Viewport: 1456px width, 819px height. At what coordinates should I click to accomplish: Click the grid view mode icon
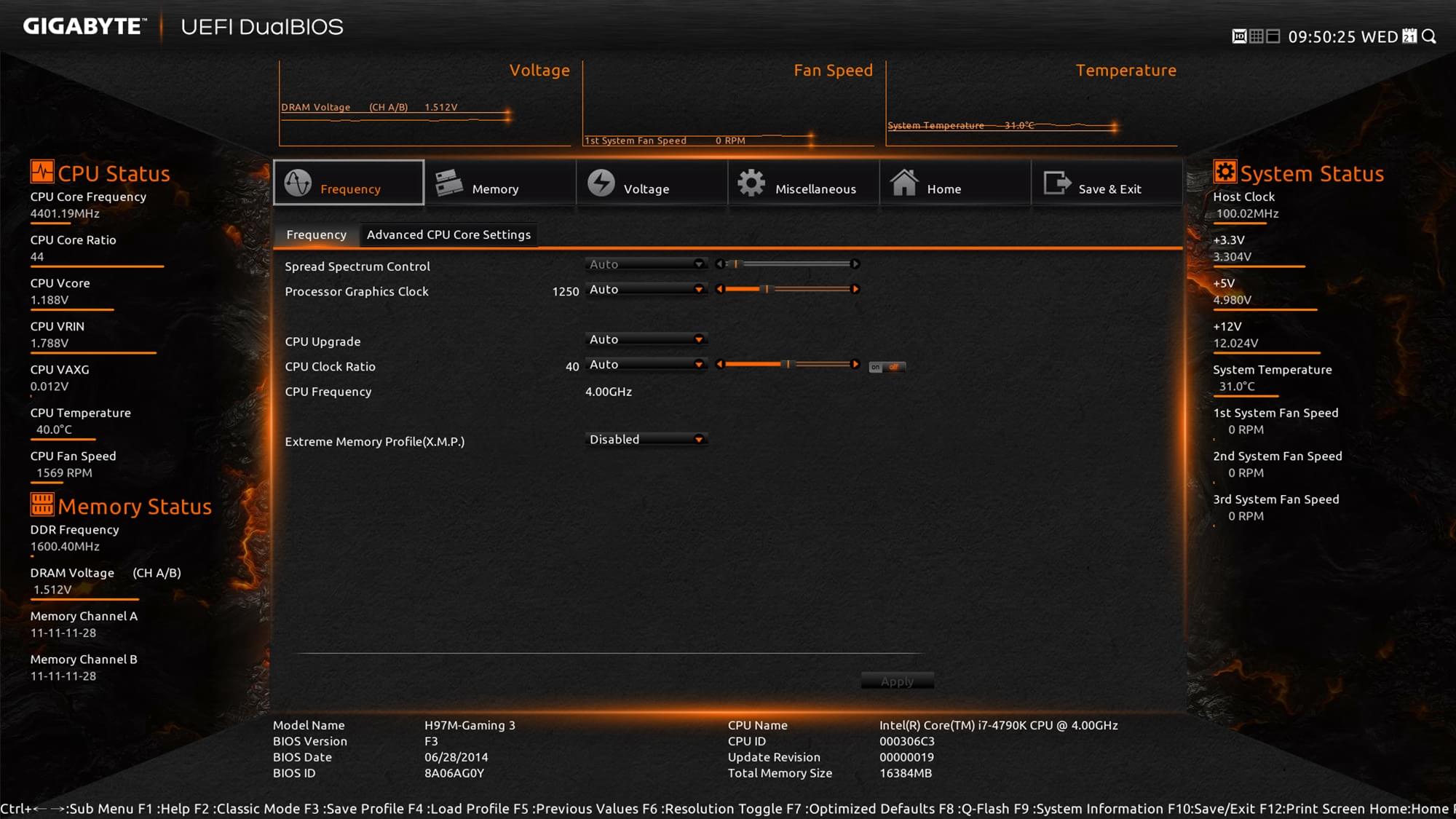(1257, 36)
